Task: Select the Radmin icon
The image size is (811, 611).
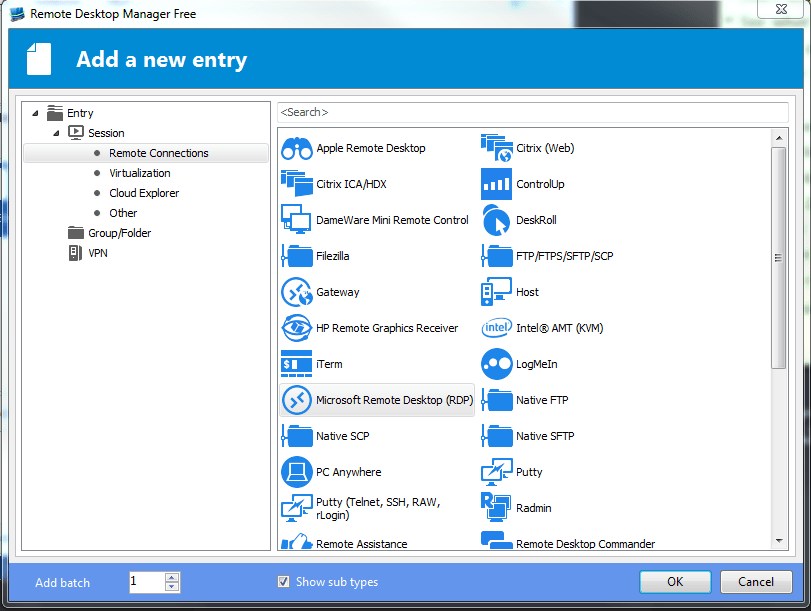Action: click(x=496, y=508)
